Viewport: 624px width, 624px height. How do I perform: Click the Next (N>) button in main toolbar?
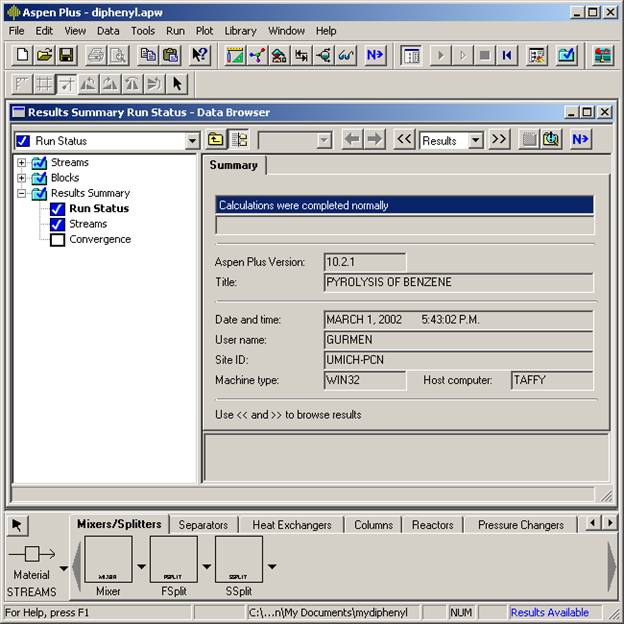point(375,55)
